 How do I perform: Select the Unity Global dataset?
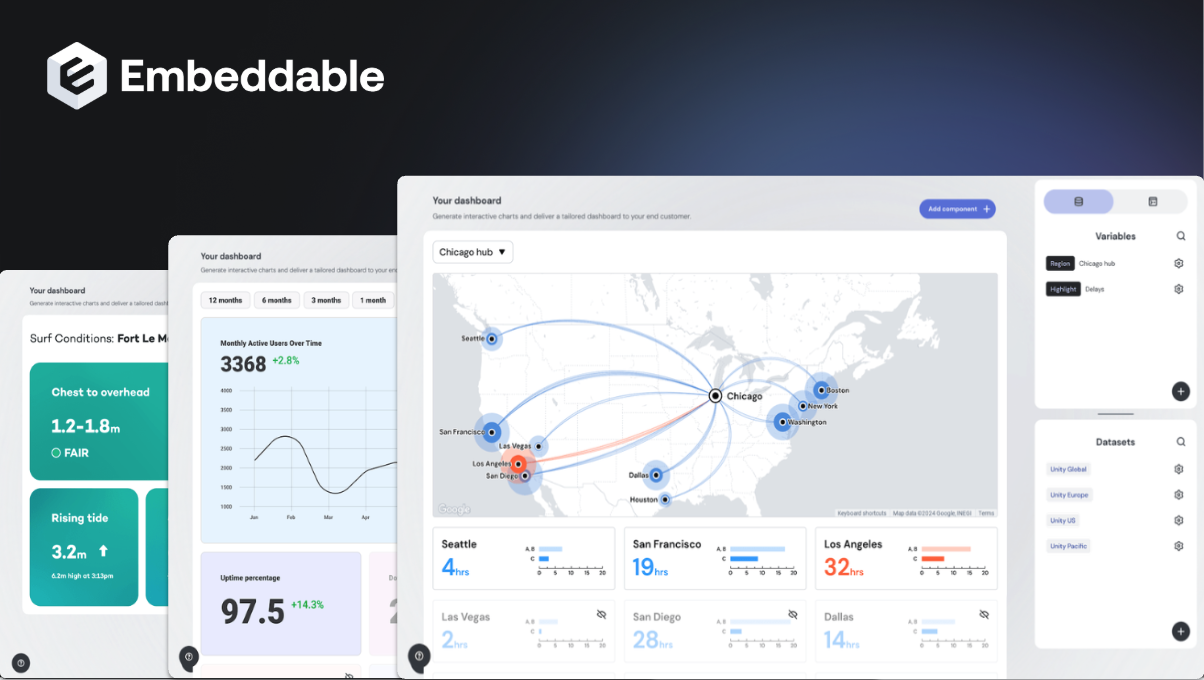click(x=1068, y=469)
